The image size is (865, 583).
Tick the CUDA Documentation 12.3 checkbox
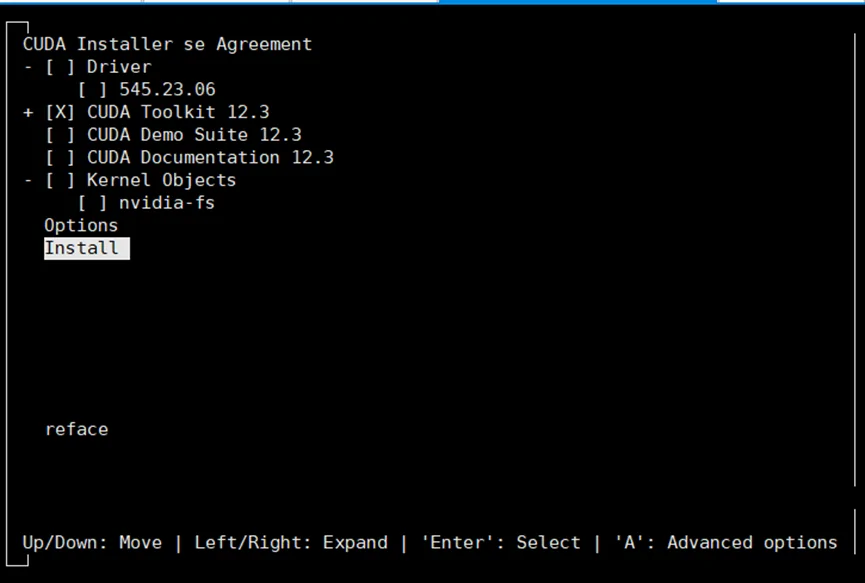click(x=60, y=158)
